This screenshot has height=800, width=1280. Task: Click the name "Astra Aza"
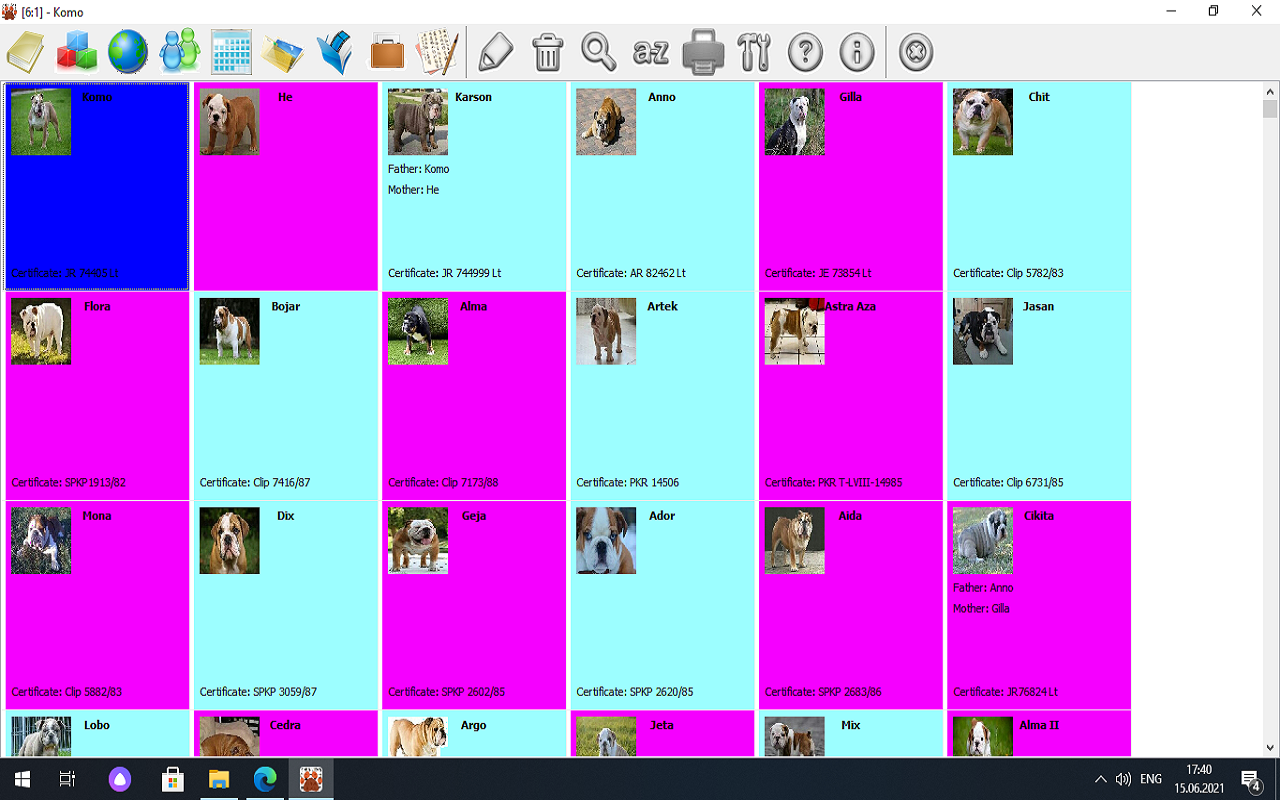click(x=850, y=306)
